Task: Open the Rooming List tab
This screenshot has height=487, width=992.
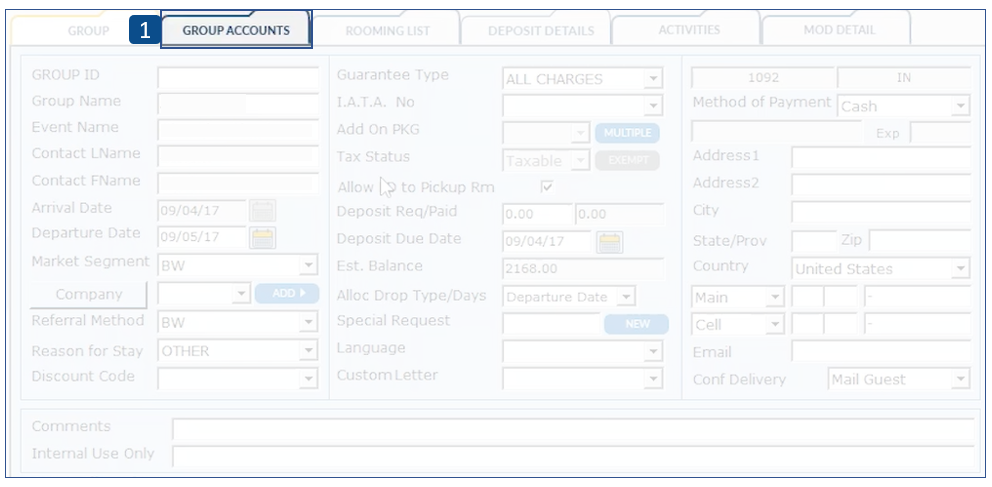Action: (x=387, y=31)
